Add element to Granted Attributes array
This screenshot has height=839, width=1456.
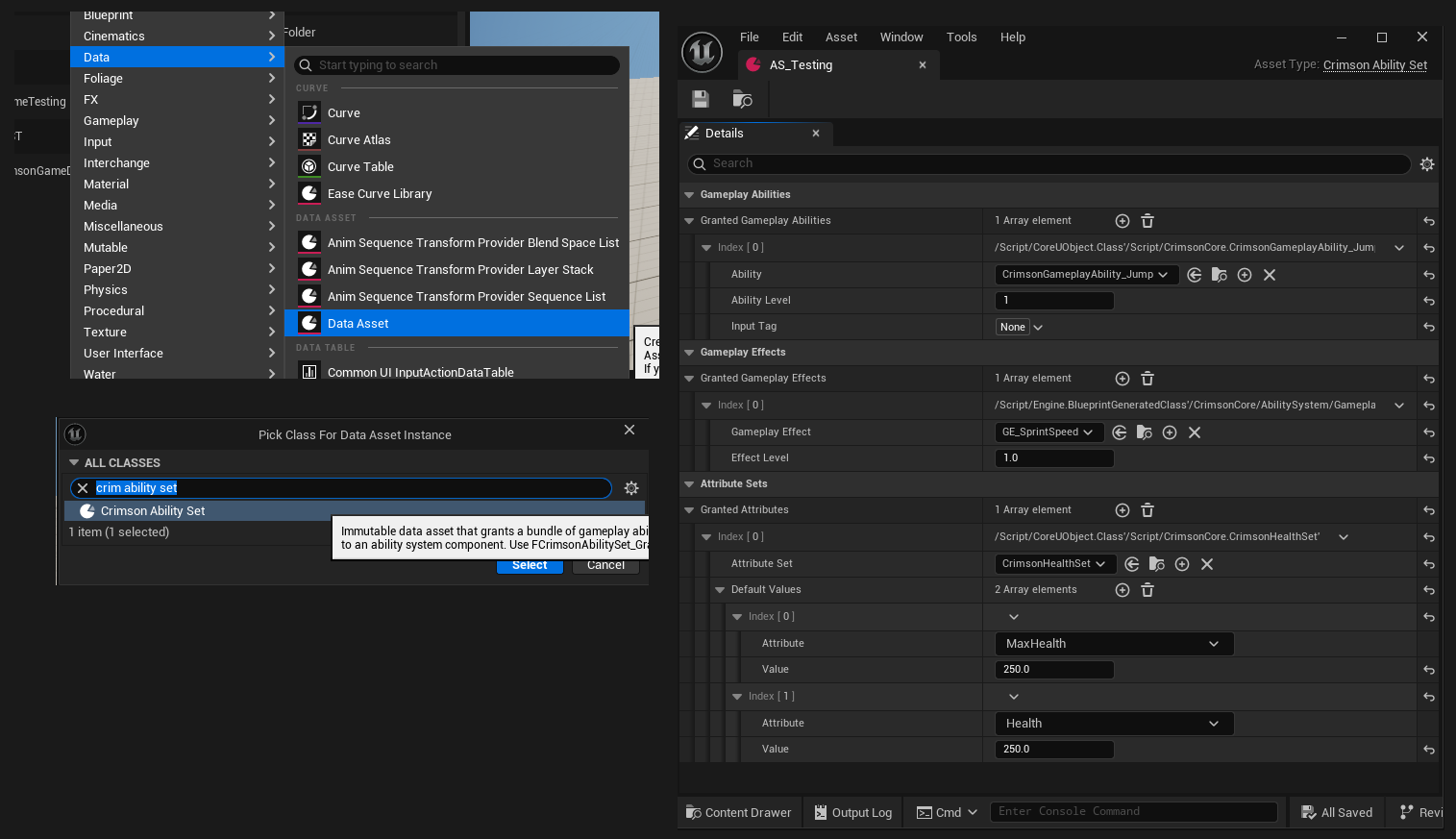pyautogui.click(x=1122, y=510)
